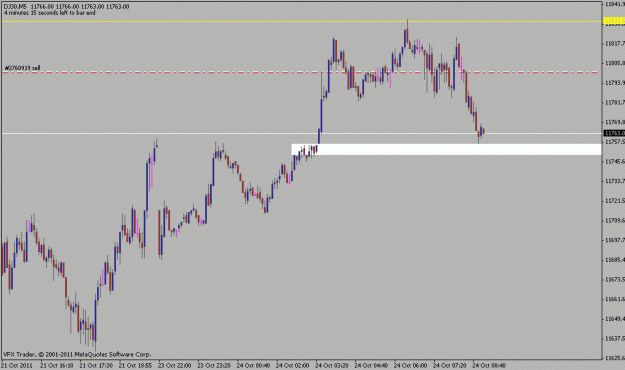Viewport: 625px width, 370px height.
Task: Click the '4 minutes 15 seconds left to bar end' text
Action: click(x=50, y=13)
